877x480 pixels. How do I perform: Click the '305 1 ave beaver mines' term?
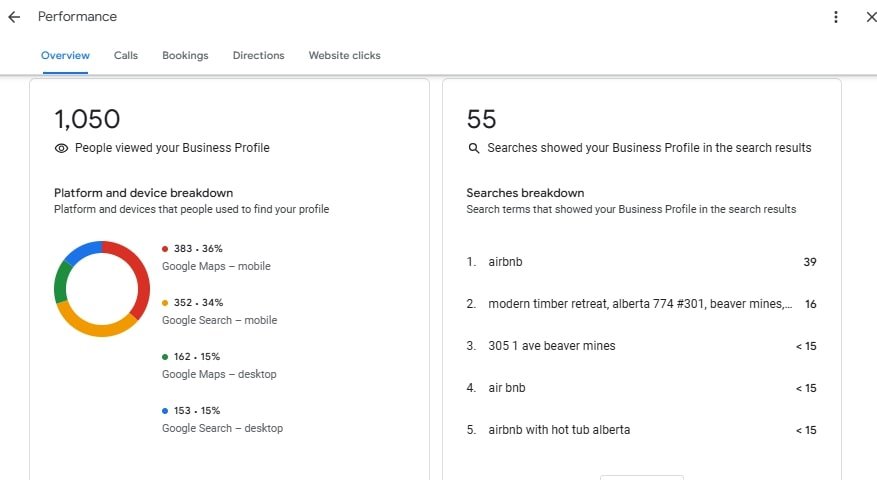pos(552,346)
